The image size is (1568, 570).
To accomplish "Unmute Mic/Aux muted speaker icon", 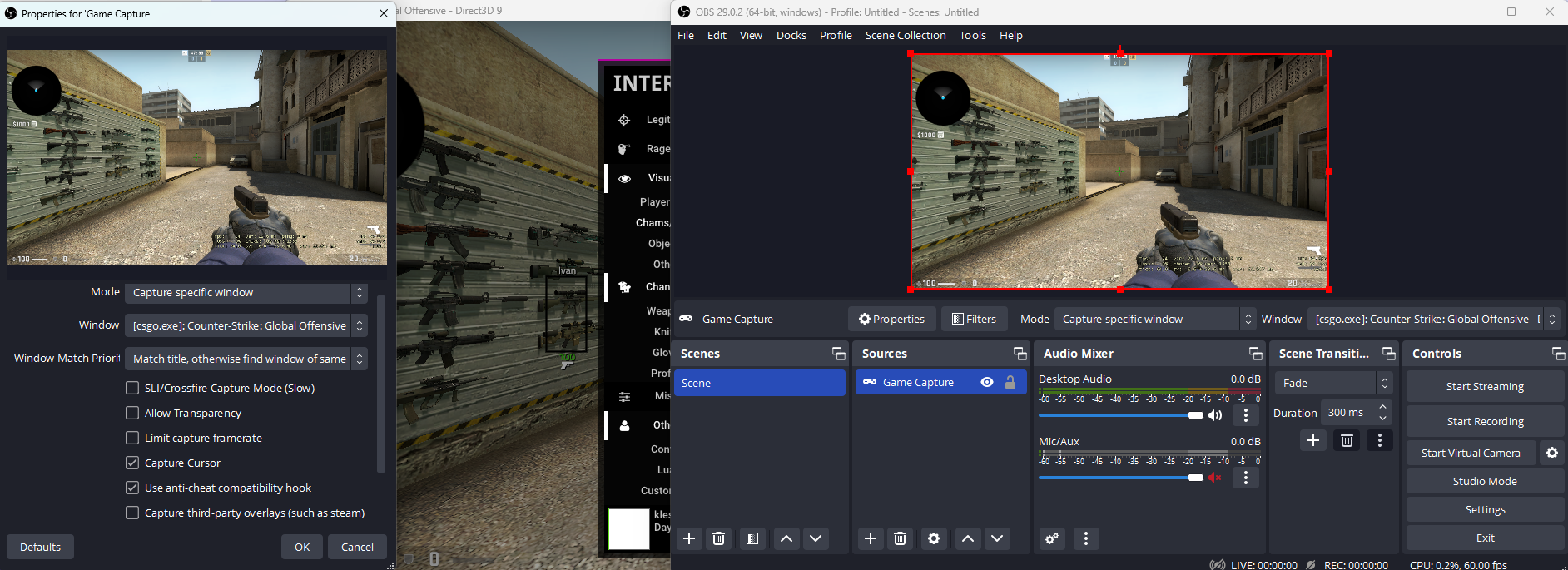I will [1215, 478].
